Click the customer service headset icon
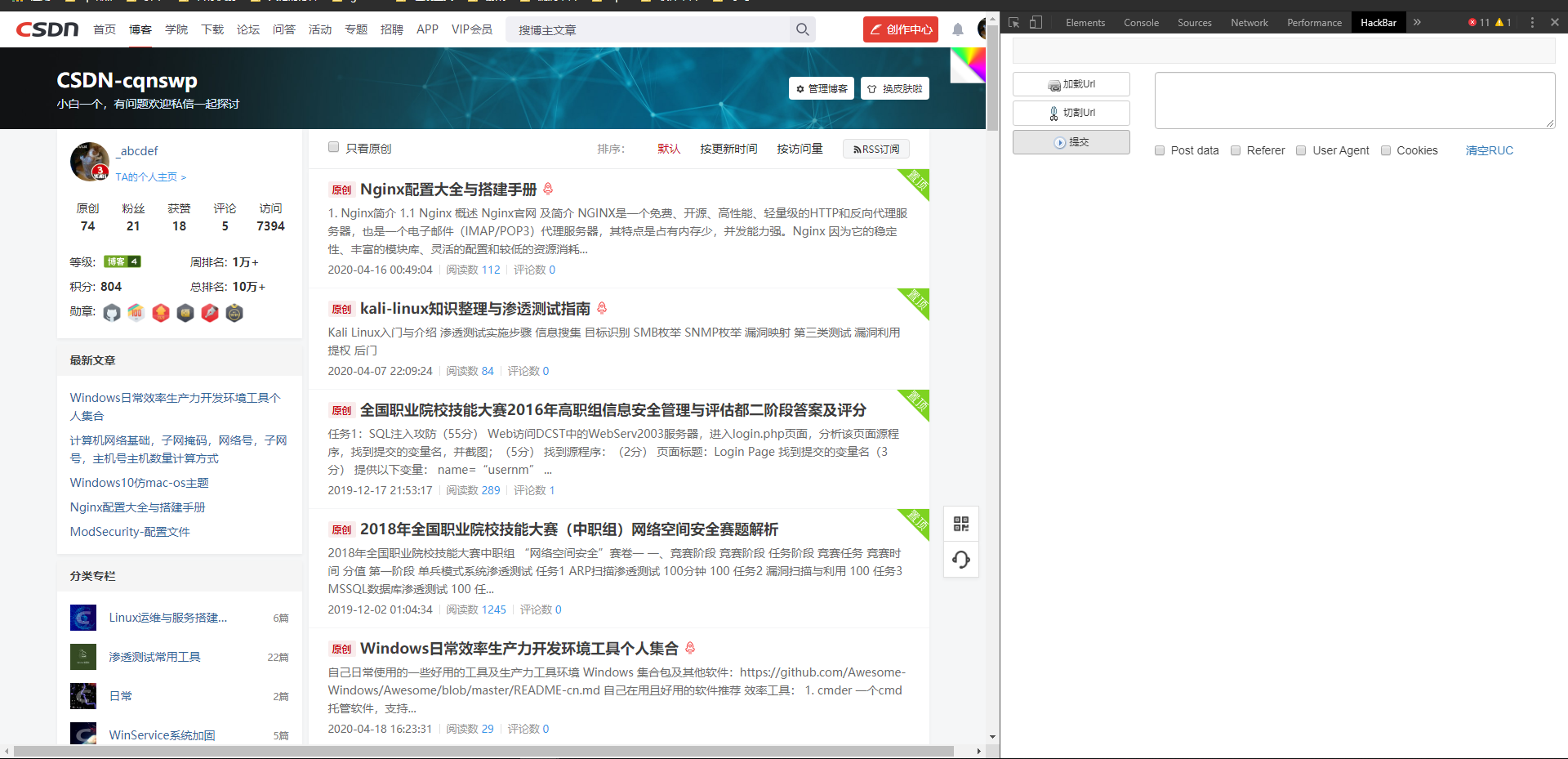The image size is (1568, 759). [961, 560]
